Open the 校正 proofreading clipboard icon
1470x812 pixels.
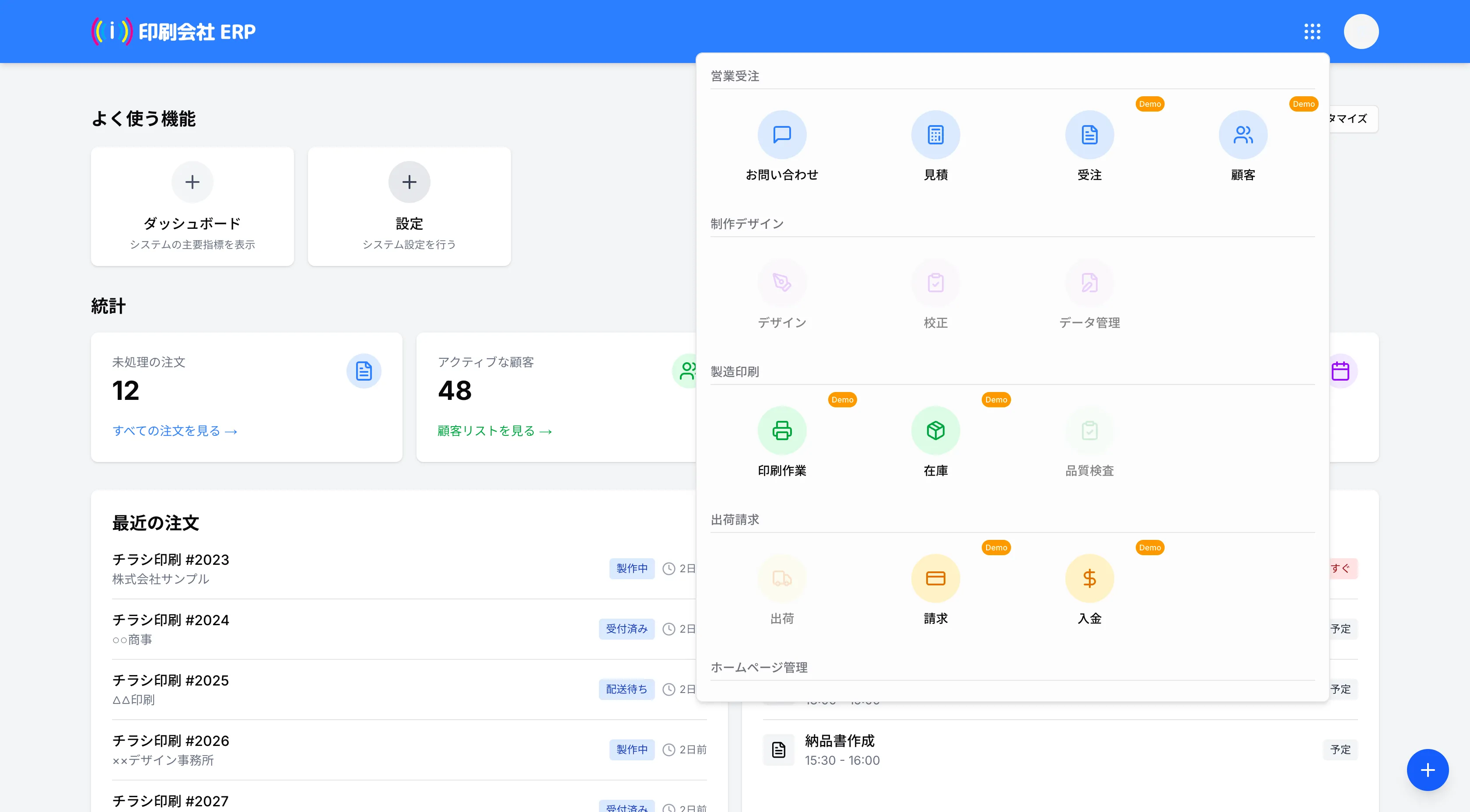[935, 283]
